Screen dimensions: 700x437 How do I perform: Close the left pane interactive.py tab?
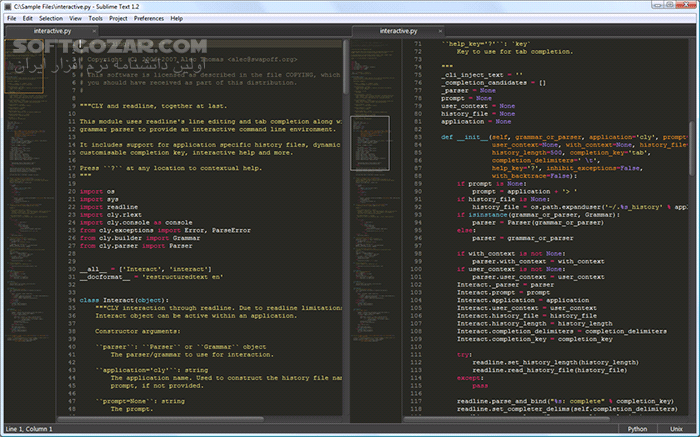pos(94,31)
